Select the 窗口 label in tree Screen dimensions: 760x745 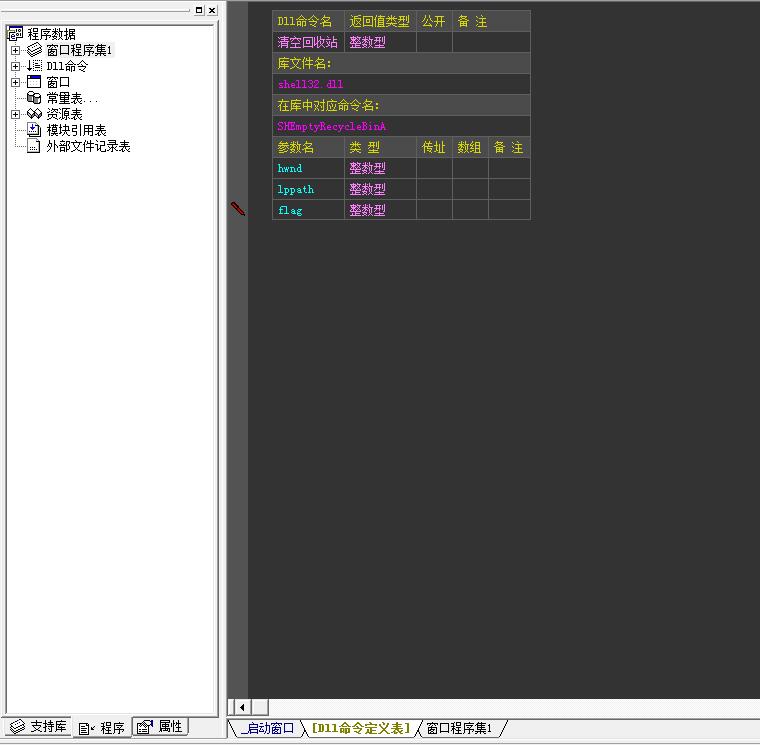(x=58, y=82)
